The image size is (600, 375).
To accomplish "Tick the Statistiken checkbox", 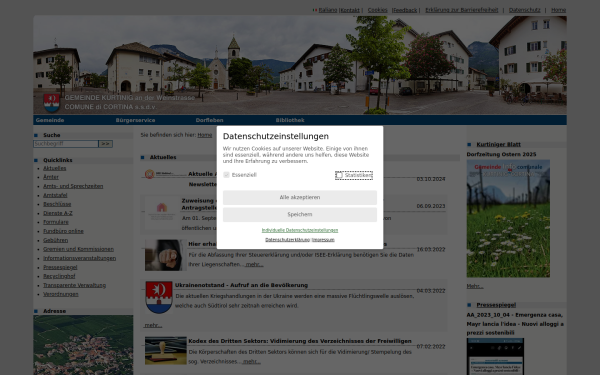I will point(339,175).
